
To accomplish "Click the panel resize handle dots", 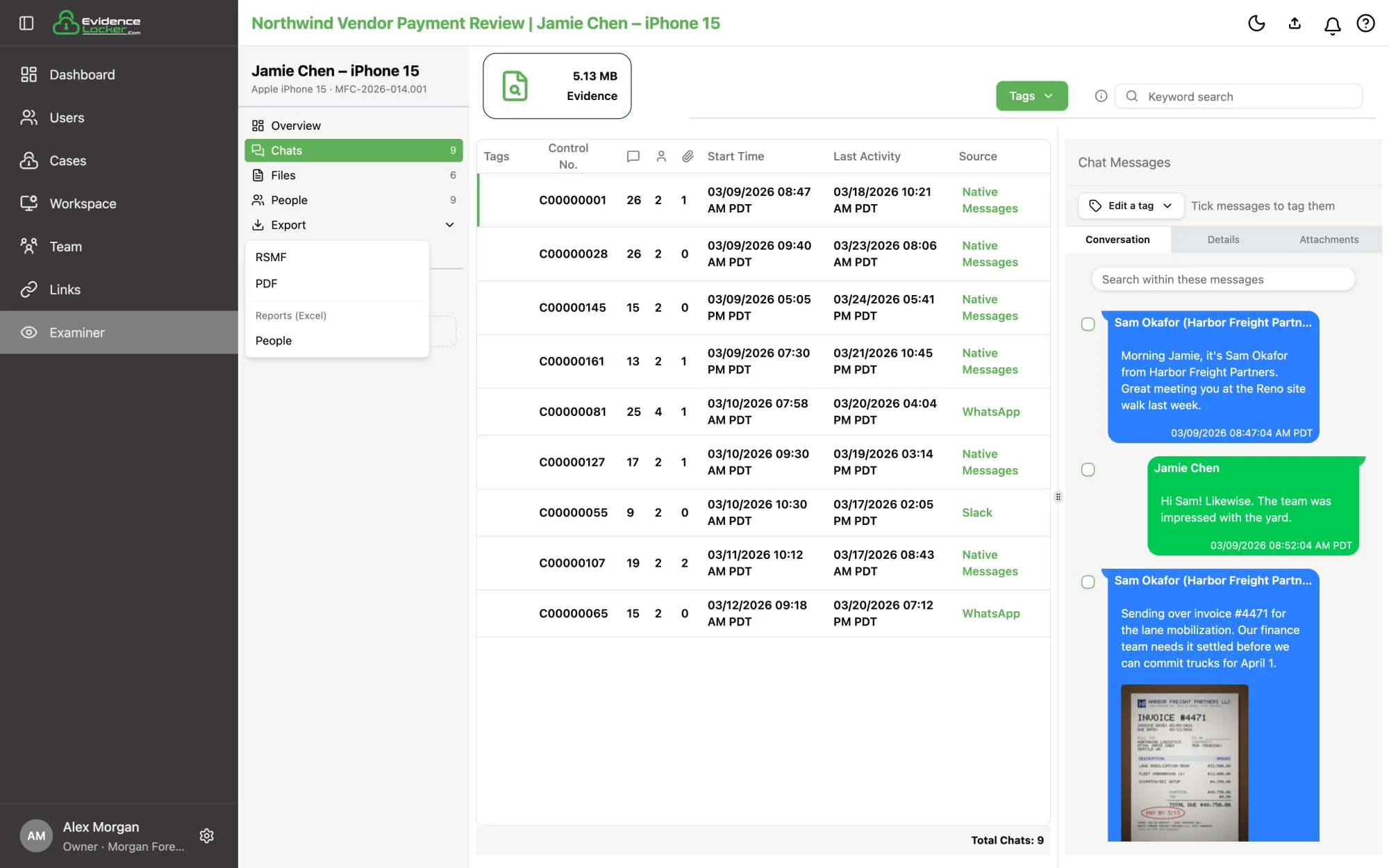I will pos(1058,496).
